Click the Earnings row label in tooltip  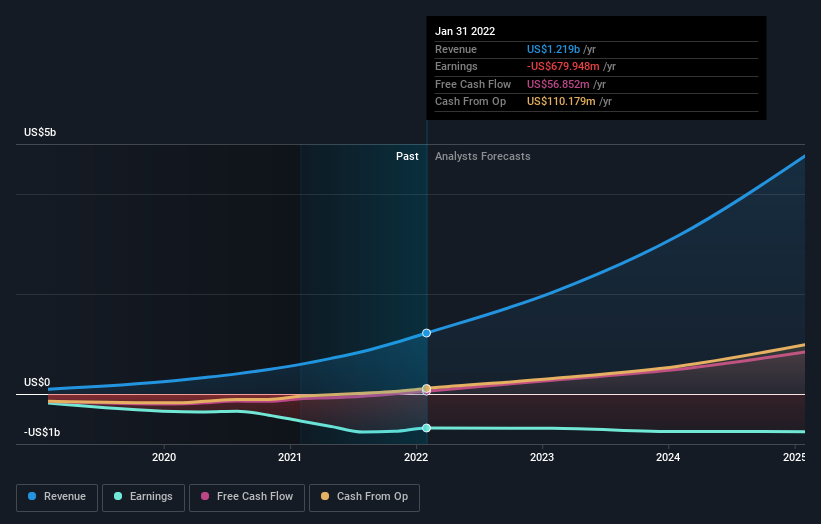(x=456, y=66)
